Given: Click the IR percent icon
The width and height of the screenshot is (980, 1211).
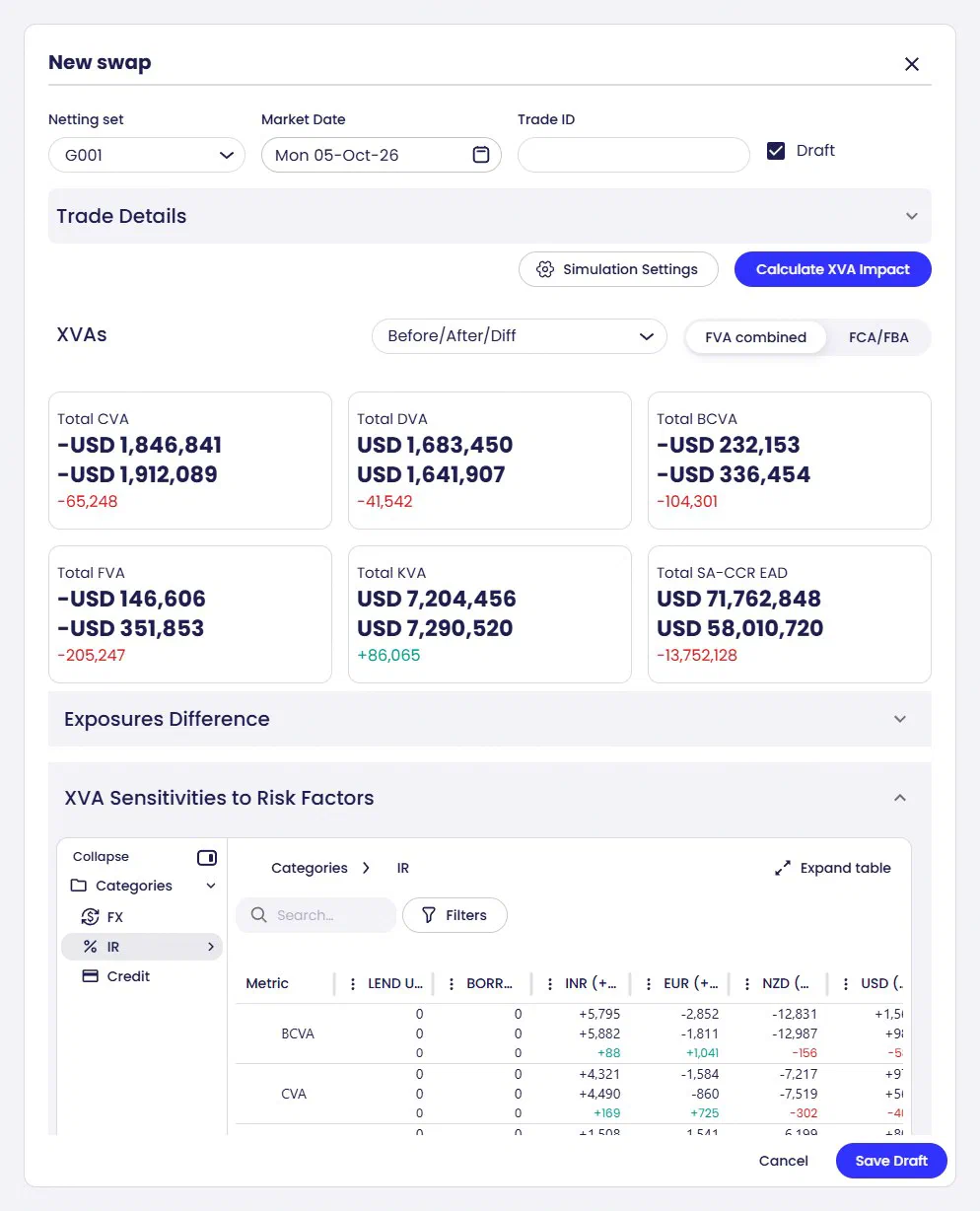Looking at the screenshot, I should pos(91,947).
